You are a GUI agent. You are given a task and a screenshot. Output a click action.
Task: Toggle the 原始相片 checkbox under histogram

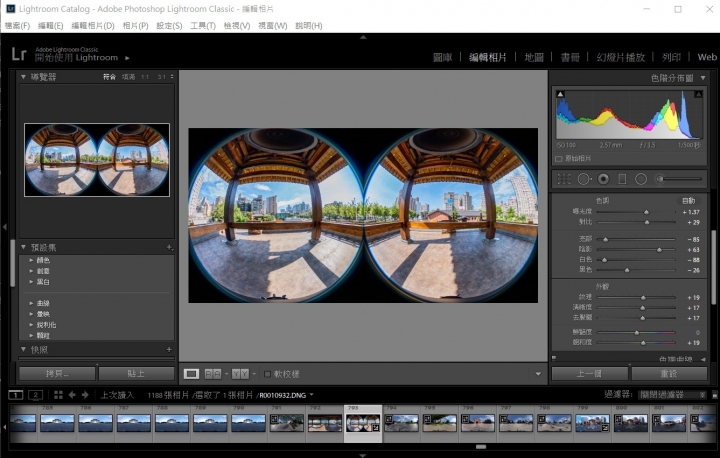[559, 158]
